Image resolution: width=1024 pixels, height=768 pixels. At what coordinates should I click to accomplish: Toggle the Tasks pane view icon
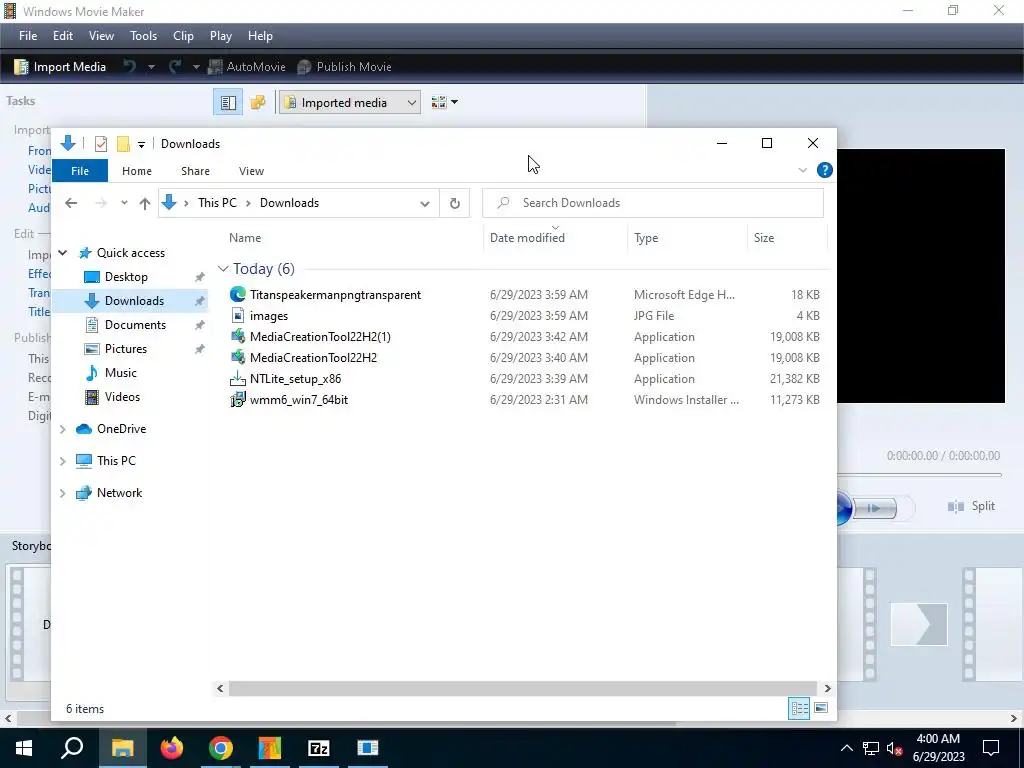pos(228,103)
